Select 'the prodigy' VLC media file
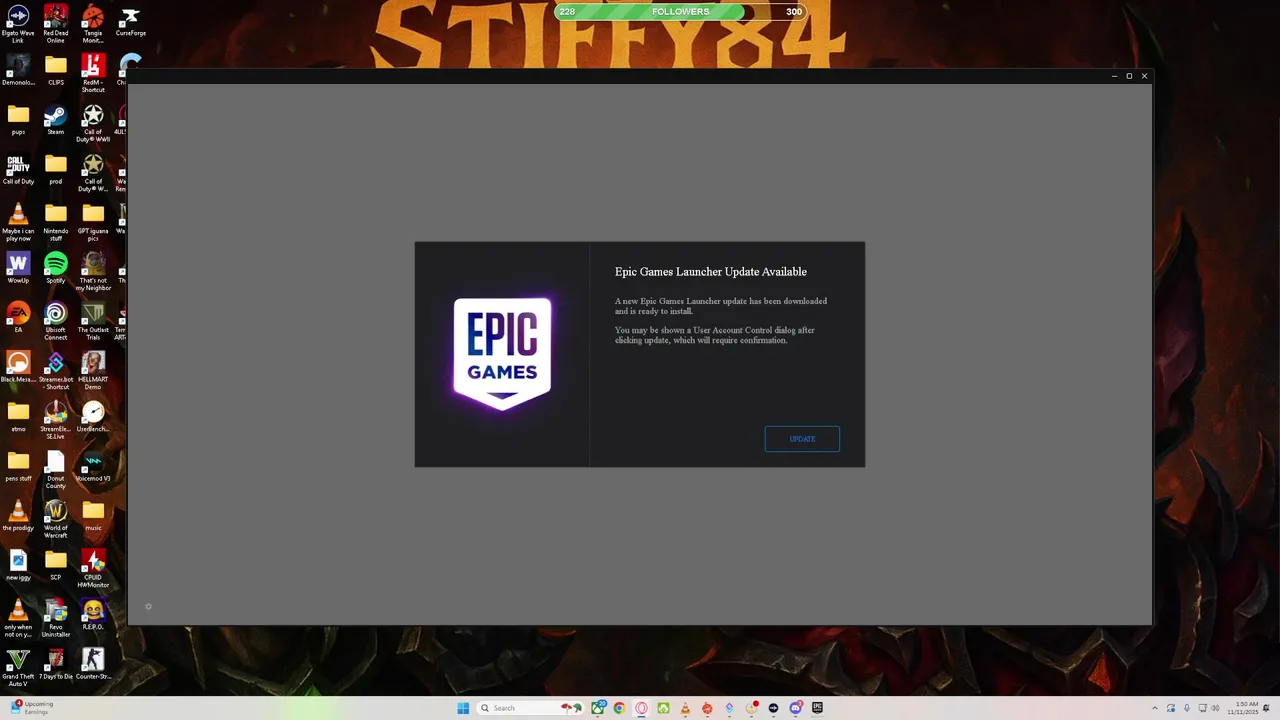Screen dimensions: 1280x720 pos(18,515)
